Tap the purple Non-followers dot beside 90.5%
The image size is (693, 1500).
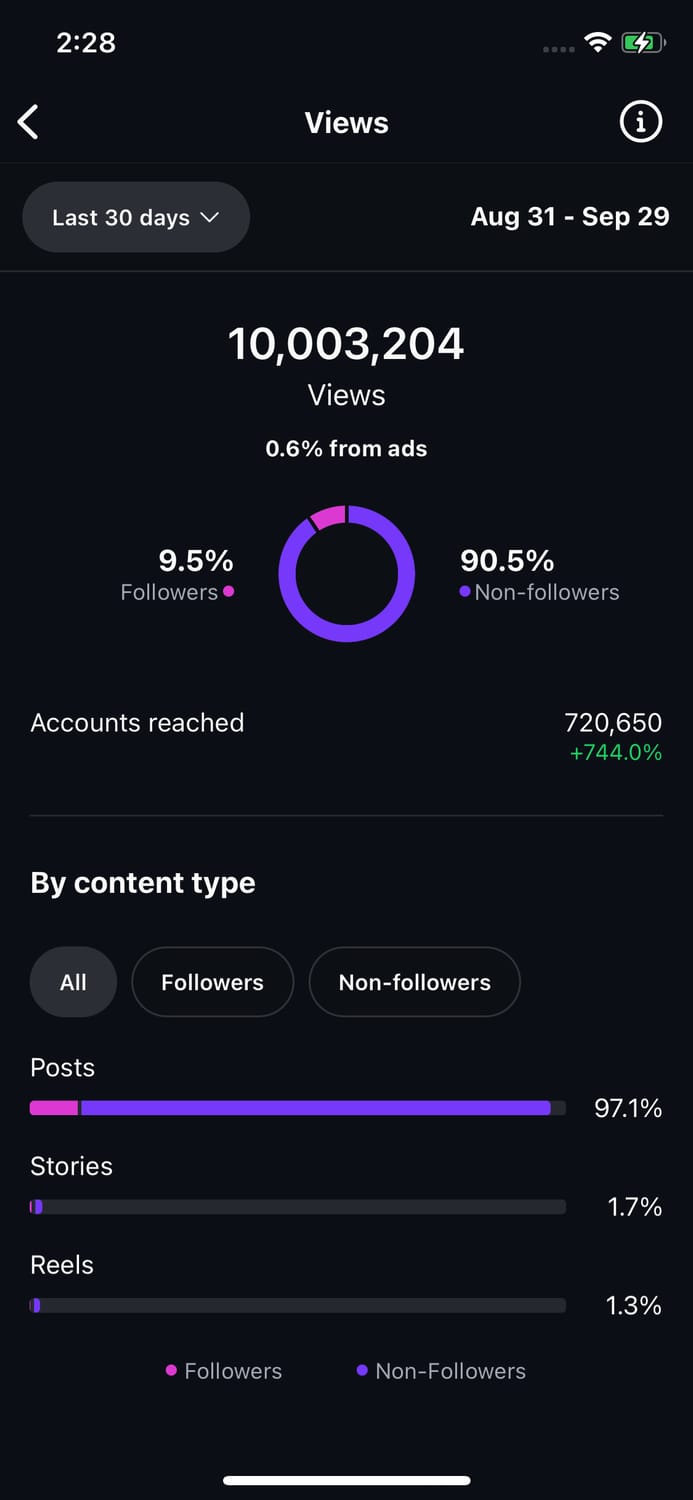coord(465,592)
